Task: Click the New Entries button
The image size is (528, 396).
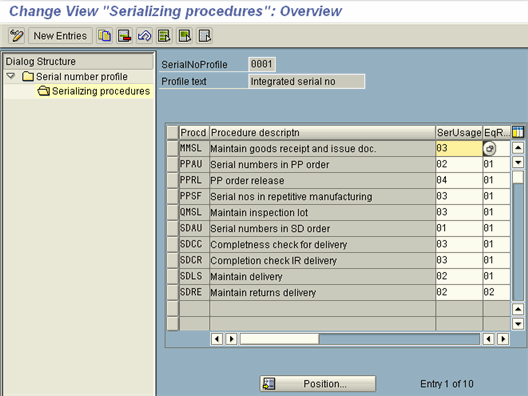Action: pos(60,36)
